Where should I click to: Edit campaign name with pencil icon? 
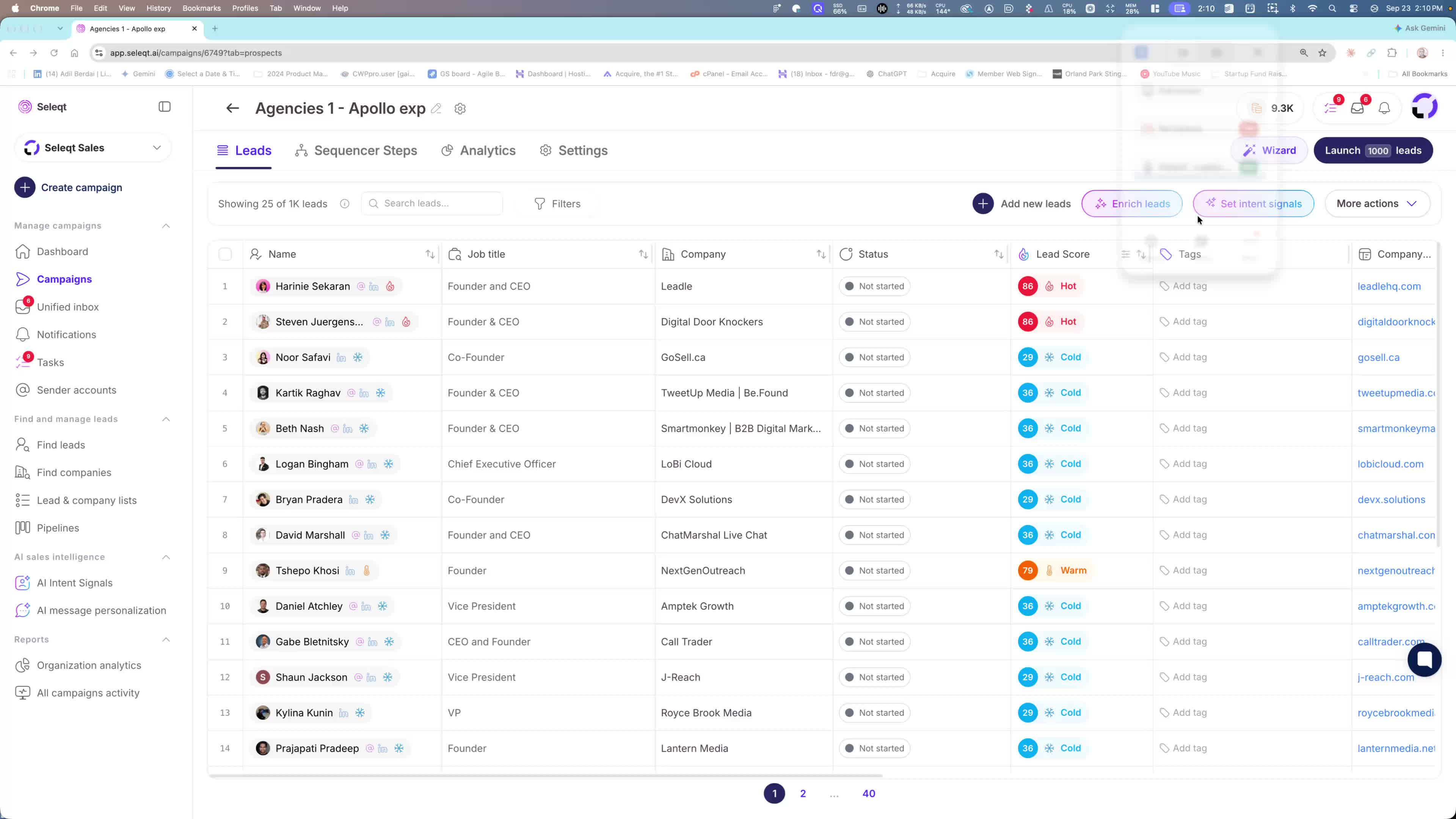click(x=436, y=108)
